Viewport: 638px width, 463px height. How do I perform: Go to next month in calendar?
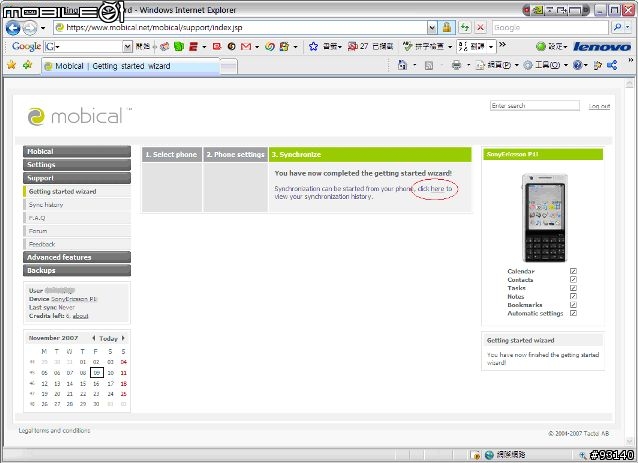(123, 338)
